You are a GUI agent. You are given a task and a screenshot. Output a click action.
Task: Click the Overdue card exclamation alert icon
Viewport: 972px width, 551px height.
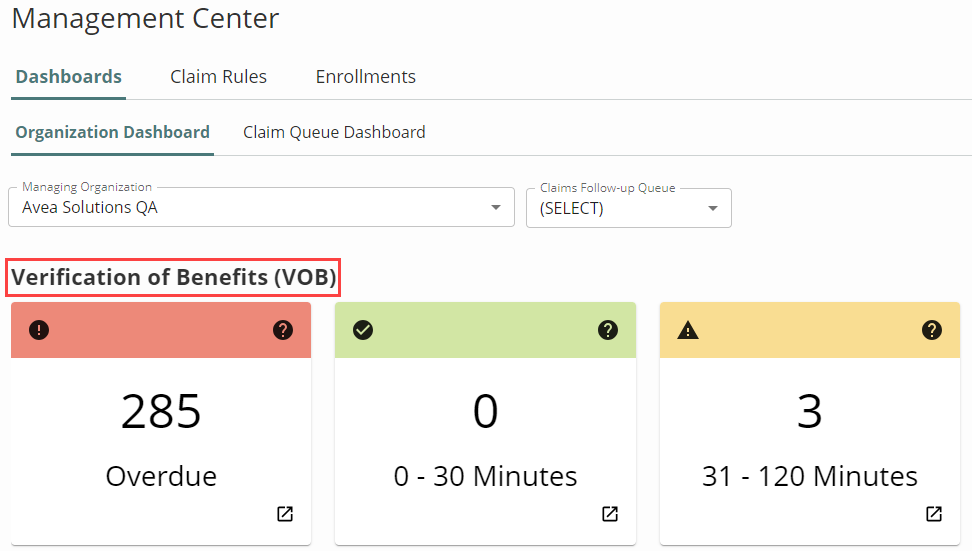(39, 330)
